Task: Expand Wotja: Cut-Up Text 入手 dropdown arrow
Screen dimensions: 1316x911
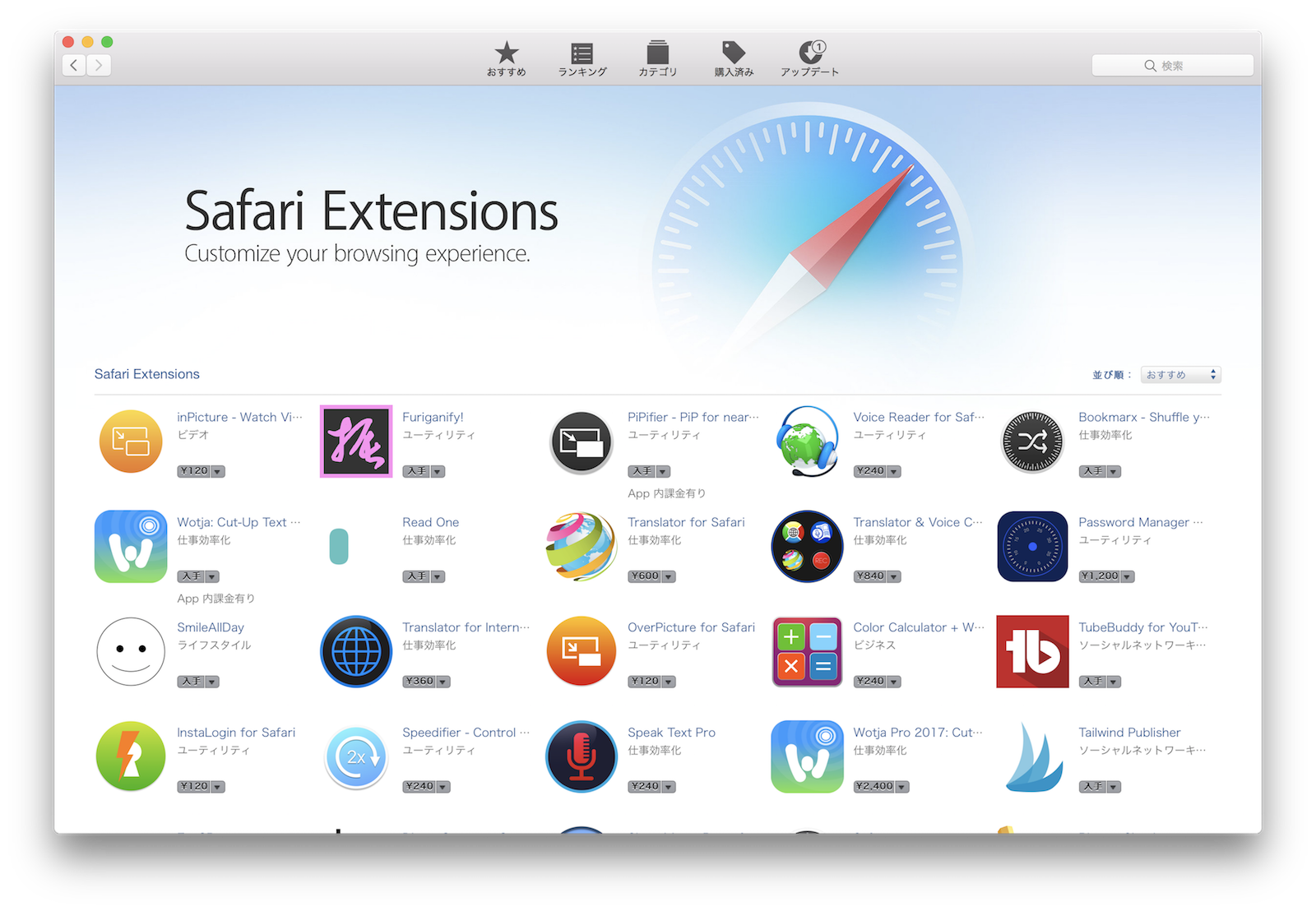Action: (x=212, y=576)
